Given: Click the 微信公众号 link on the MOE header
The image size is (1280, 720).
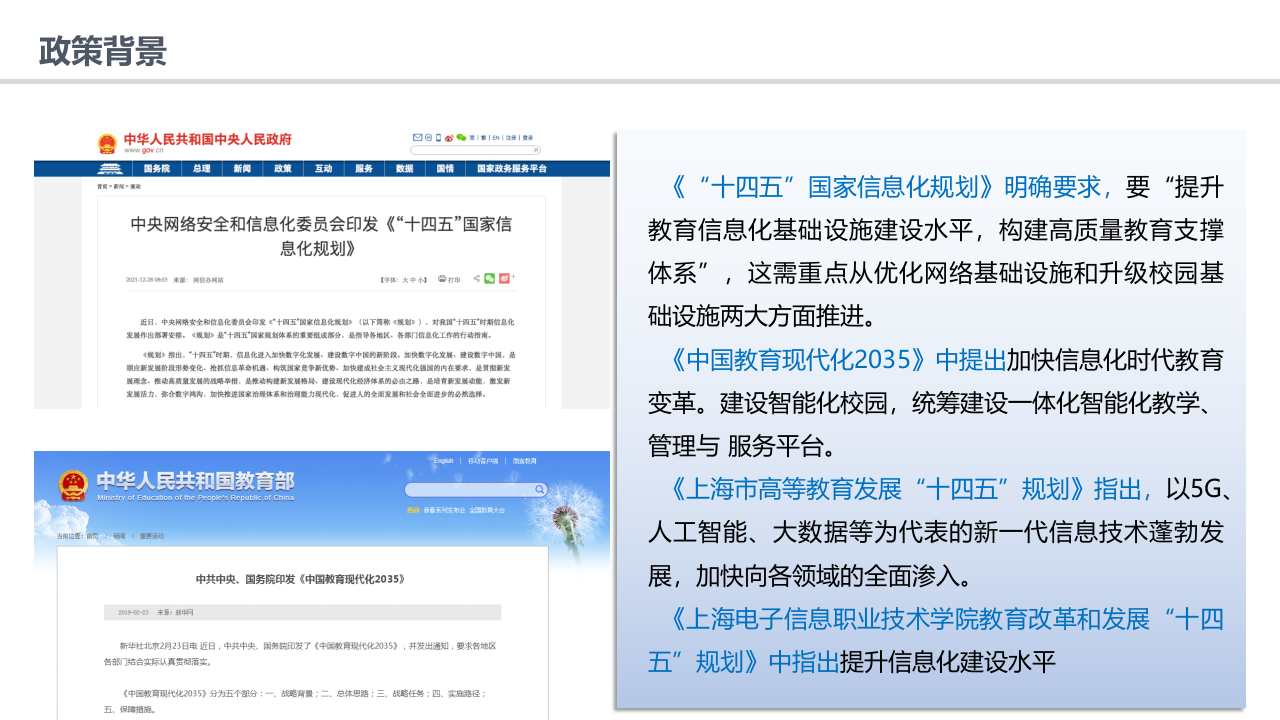Looking at the screenshot, I should [525, 461].
